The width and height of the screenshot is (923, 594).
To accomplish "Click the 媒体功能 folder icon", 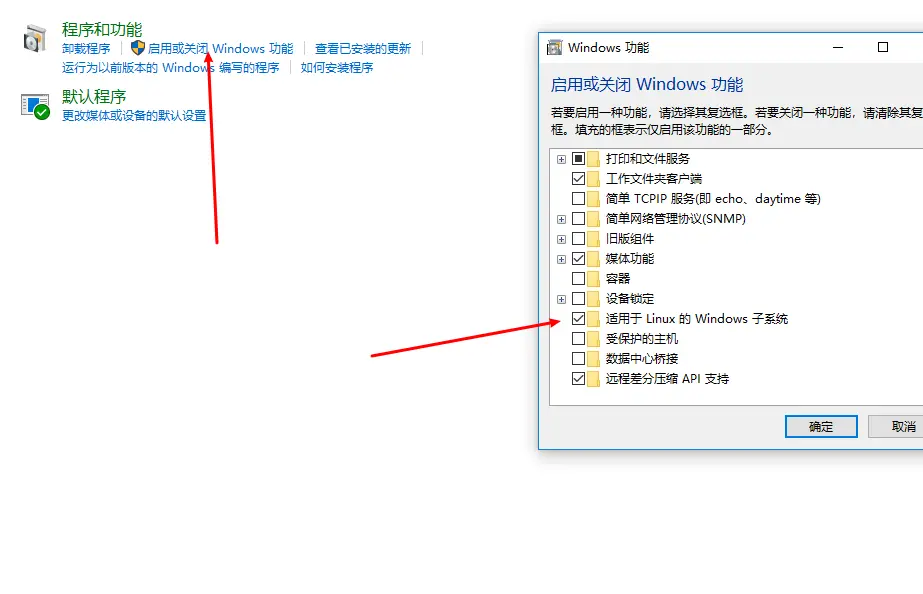I will (x=593, y=259).
